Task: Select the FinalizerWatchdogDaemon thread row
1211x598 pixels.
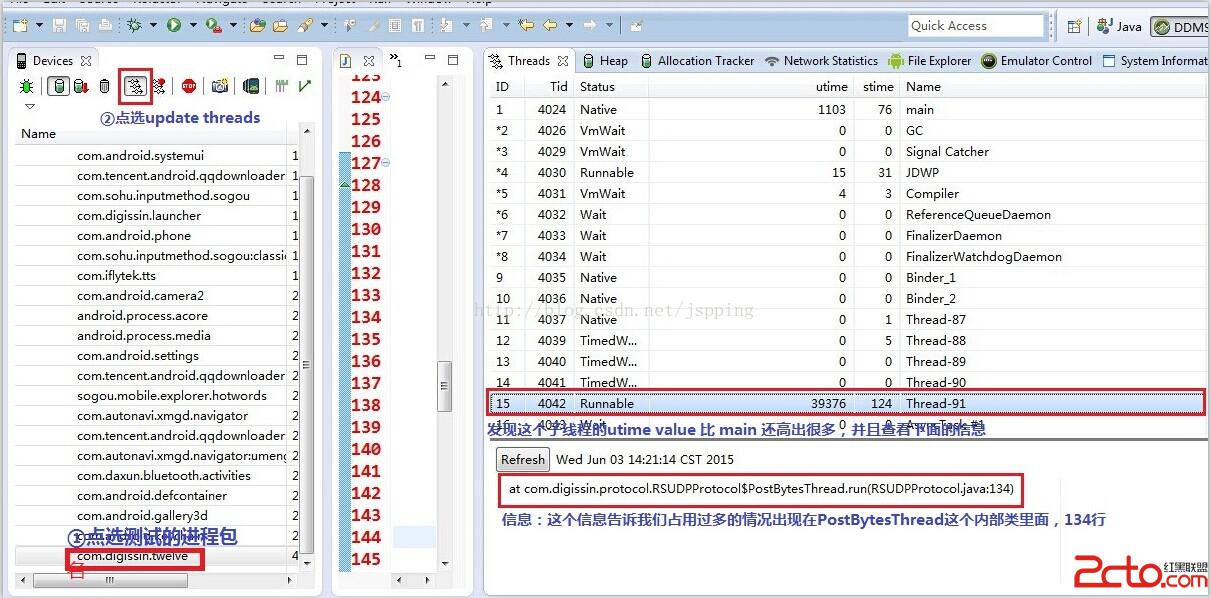Action: tap(847, 256)
